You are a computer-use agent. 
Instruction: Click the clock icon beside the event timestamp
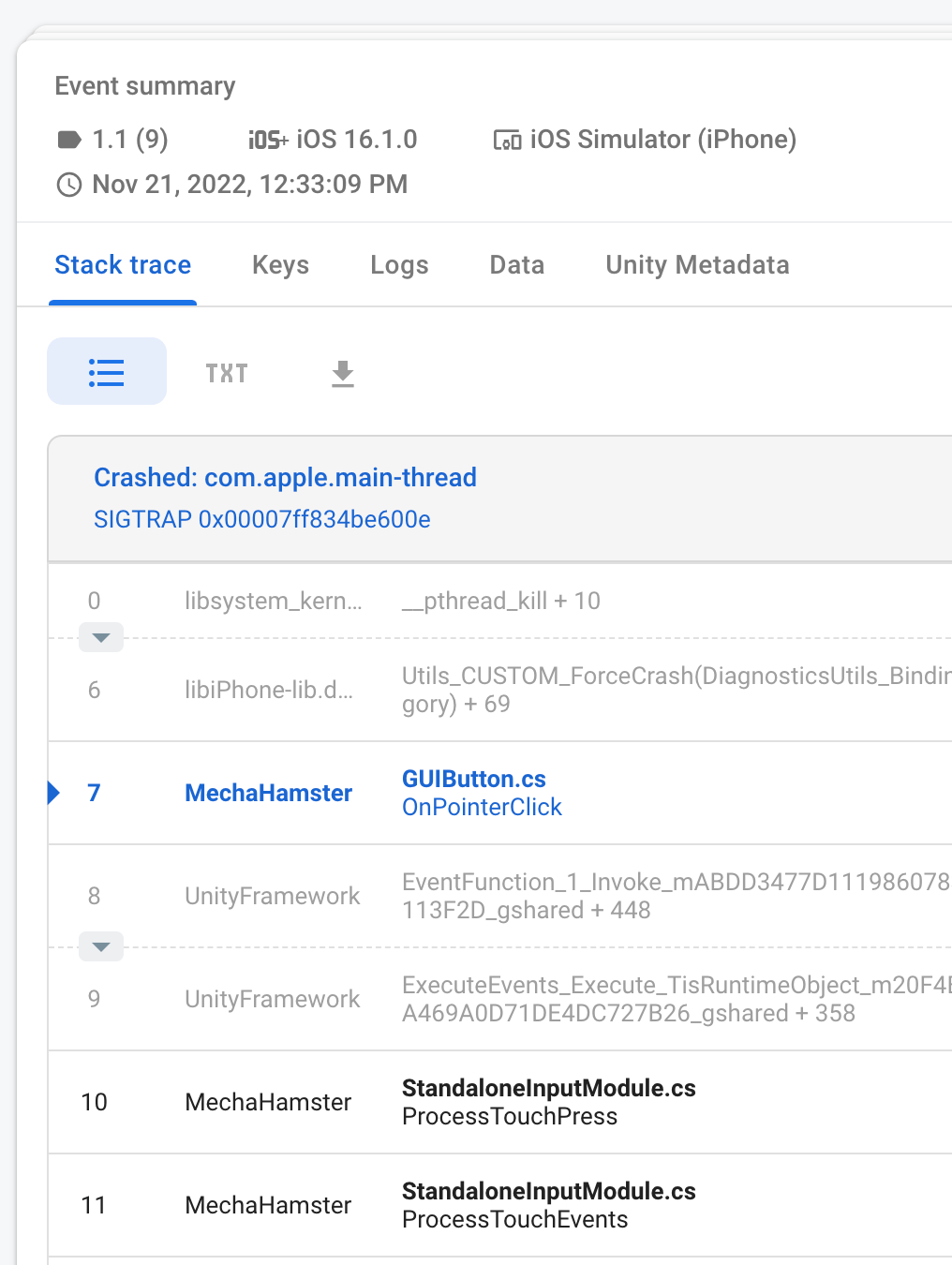(x=67, y=185)
